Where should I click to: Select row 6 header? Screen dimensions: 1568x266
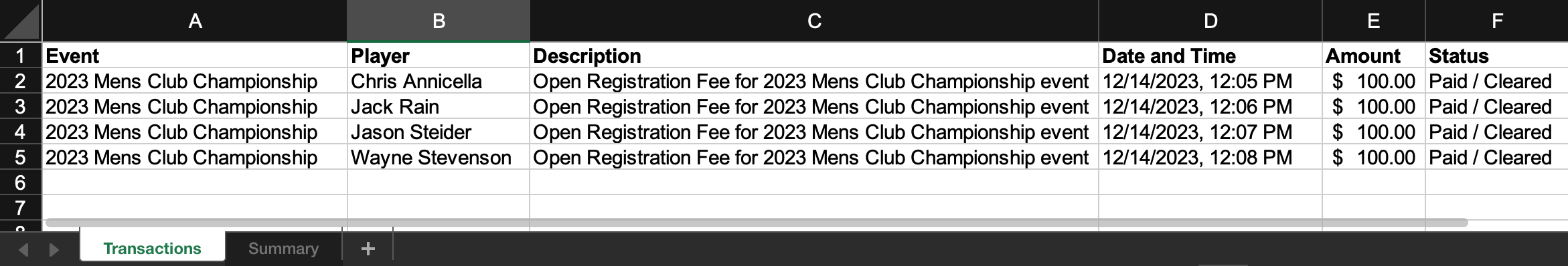pos(21,182)
